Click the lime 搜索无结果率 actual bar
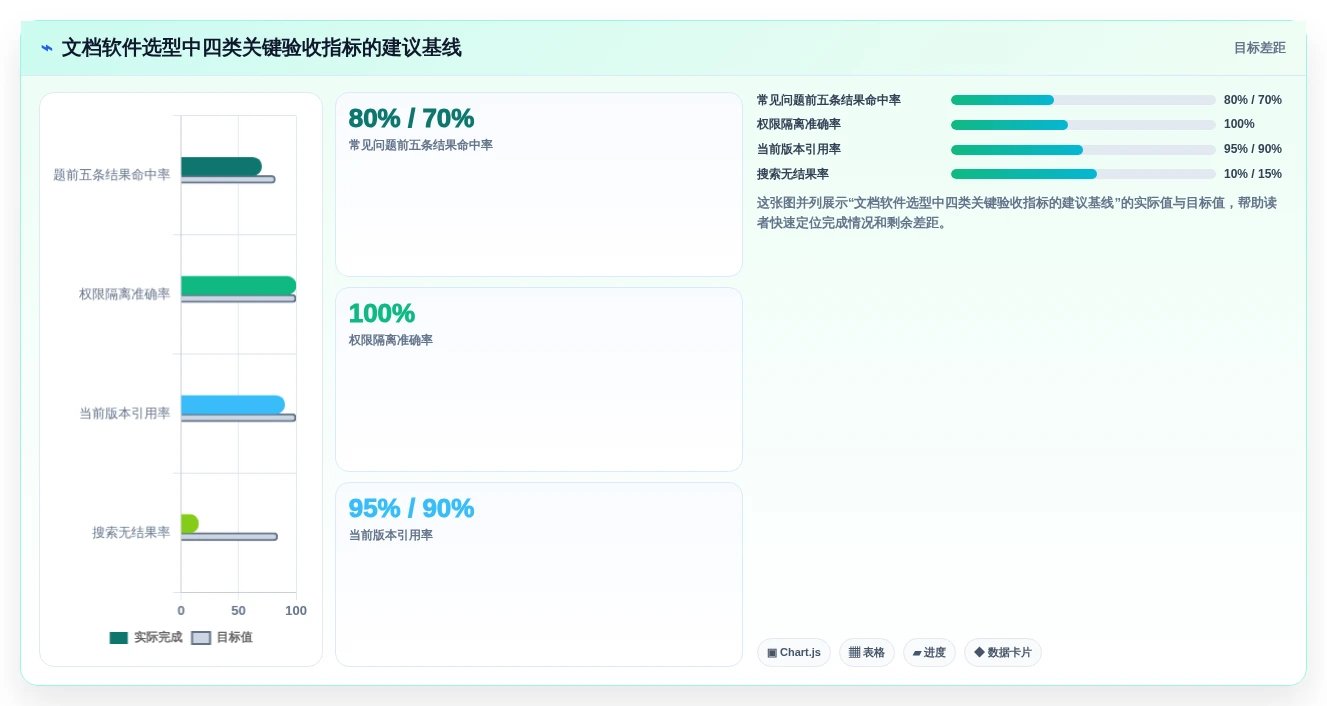Viewport: 1327px width, 706px height. (x=190, y=524)
